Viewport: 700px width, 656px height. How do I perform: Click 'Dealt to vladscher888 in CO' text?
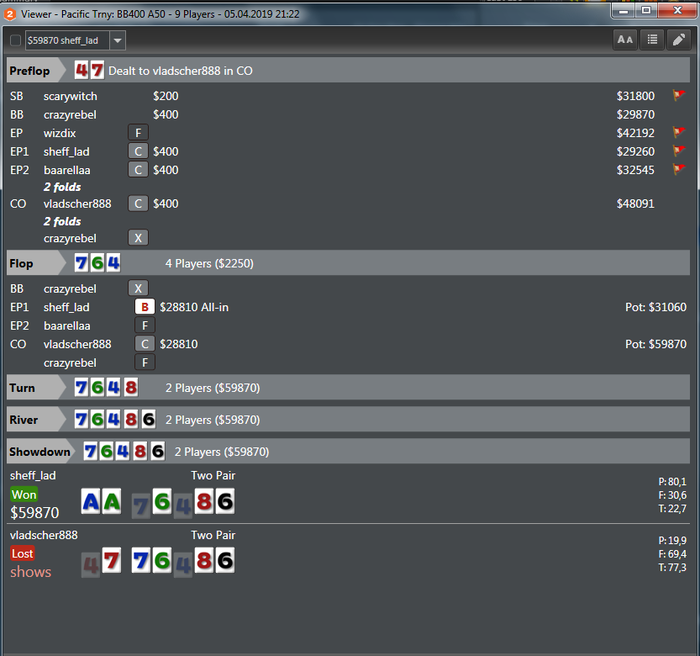[180, 71]
